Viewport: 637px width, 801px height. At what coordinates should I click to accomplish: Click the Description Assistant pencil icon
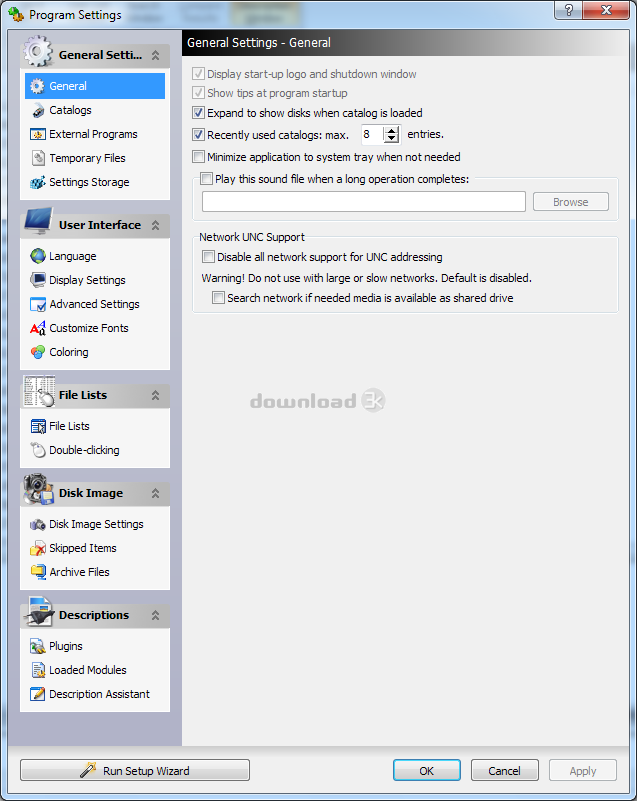[38, 694]
